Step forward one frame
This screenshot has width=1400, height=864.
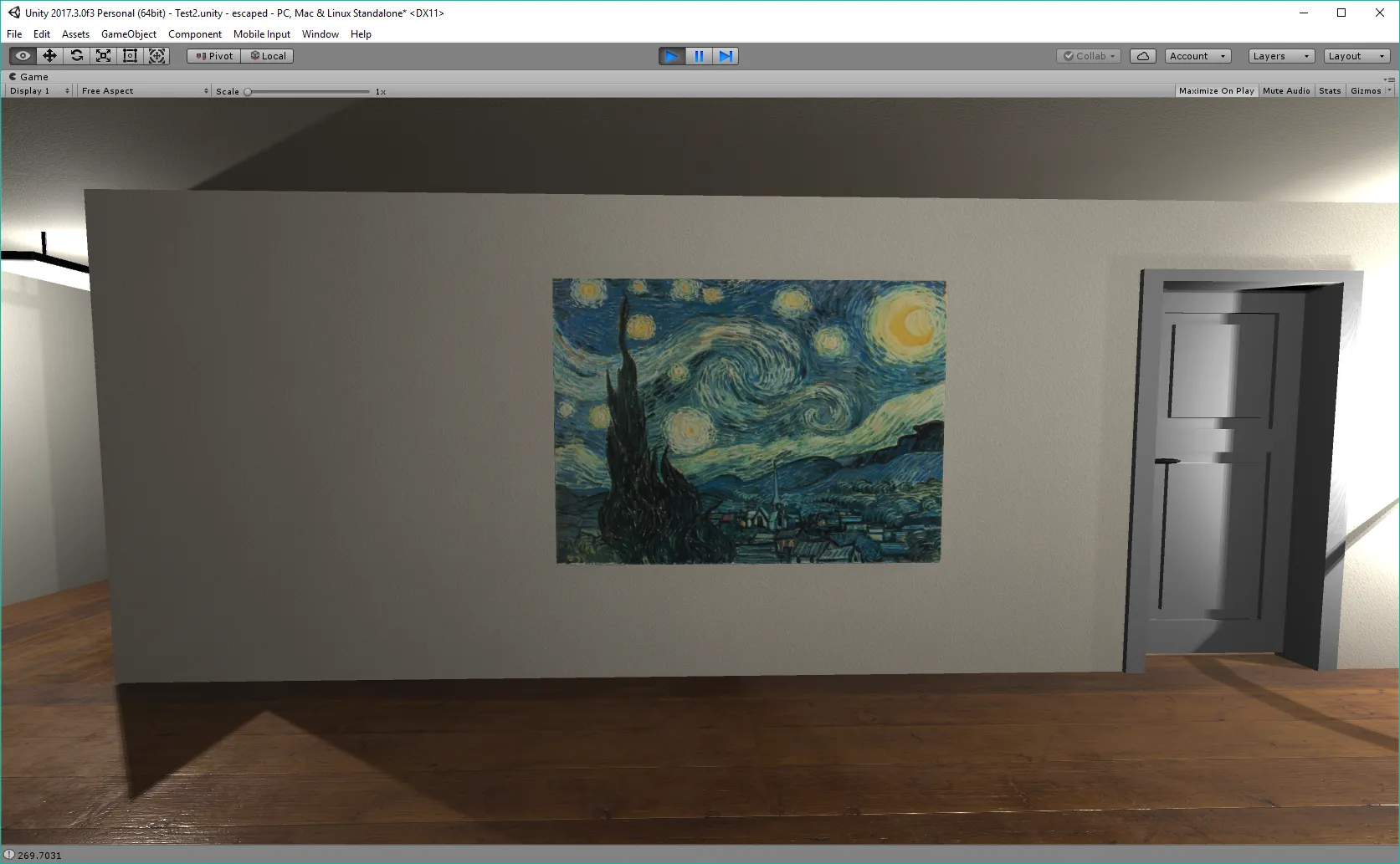click(x=726, y=56)
